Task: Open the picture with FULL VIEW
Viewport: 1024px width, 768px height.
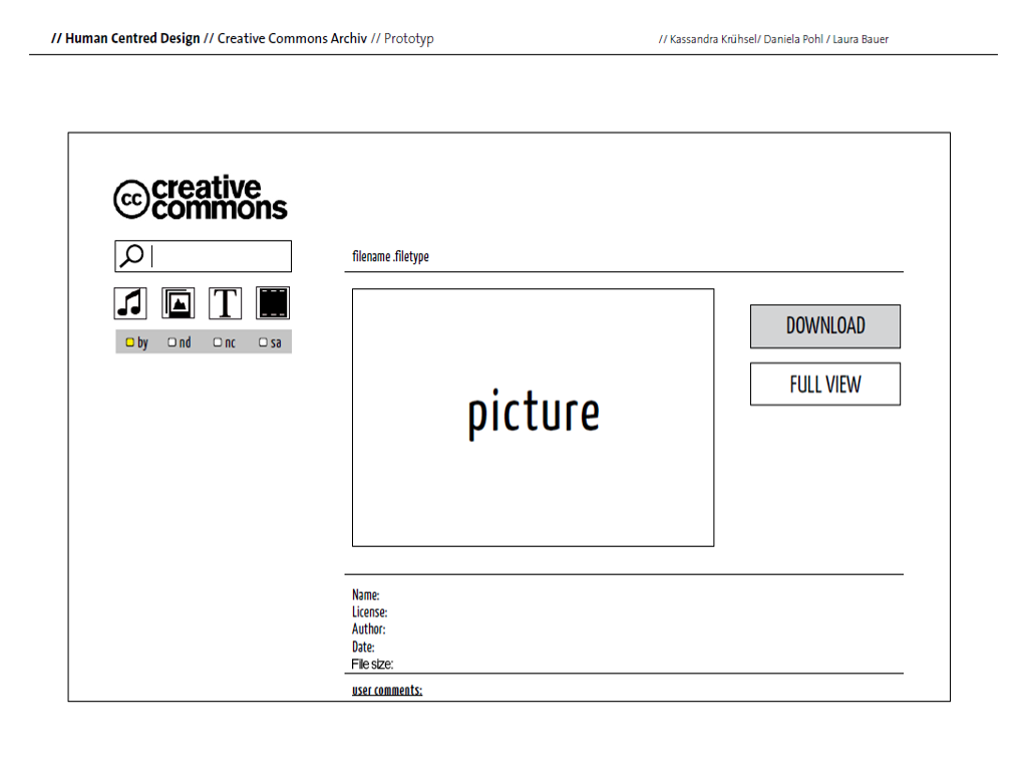Action: [x=825, y=384]
